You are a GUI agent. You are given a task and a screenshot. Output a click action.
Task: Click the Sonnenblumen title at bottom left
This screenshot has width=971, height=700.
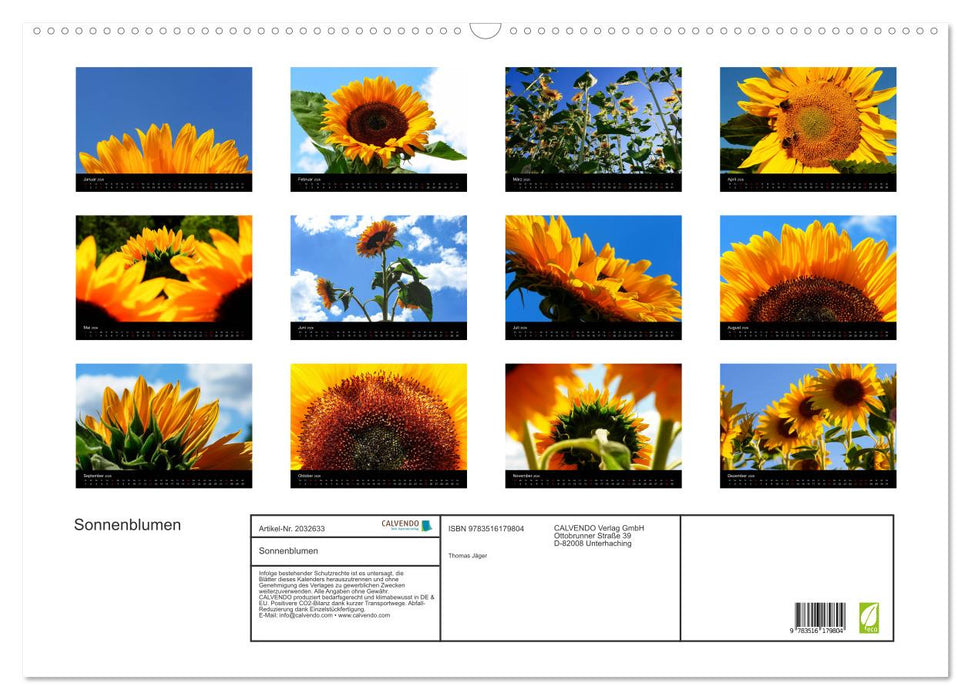[x=127, y=525]
